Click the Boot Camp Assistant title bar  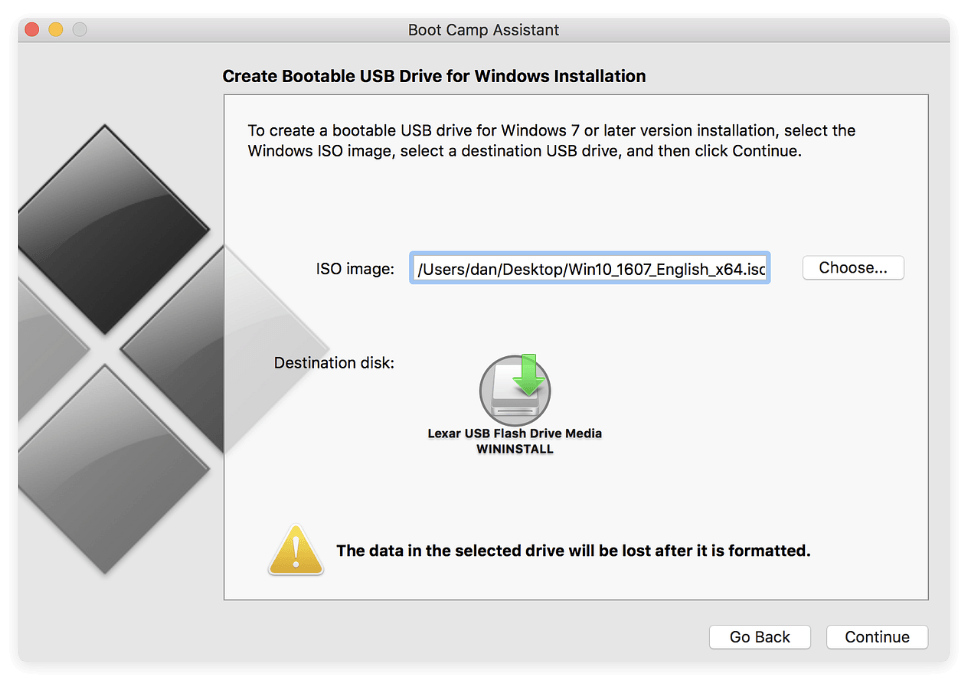tap(484, 30)
